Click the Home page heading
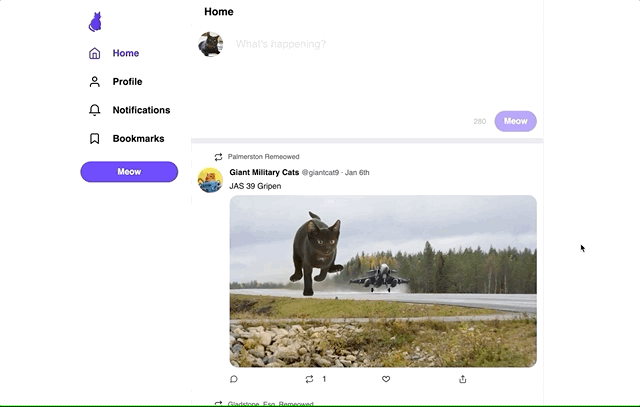Viewport: 640px width, 407px height. (x=219, y=12)
